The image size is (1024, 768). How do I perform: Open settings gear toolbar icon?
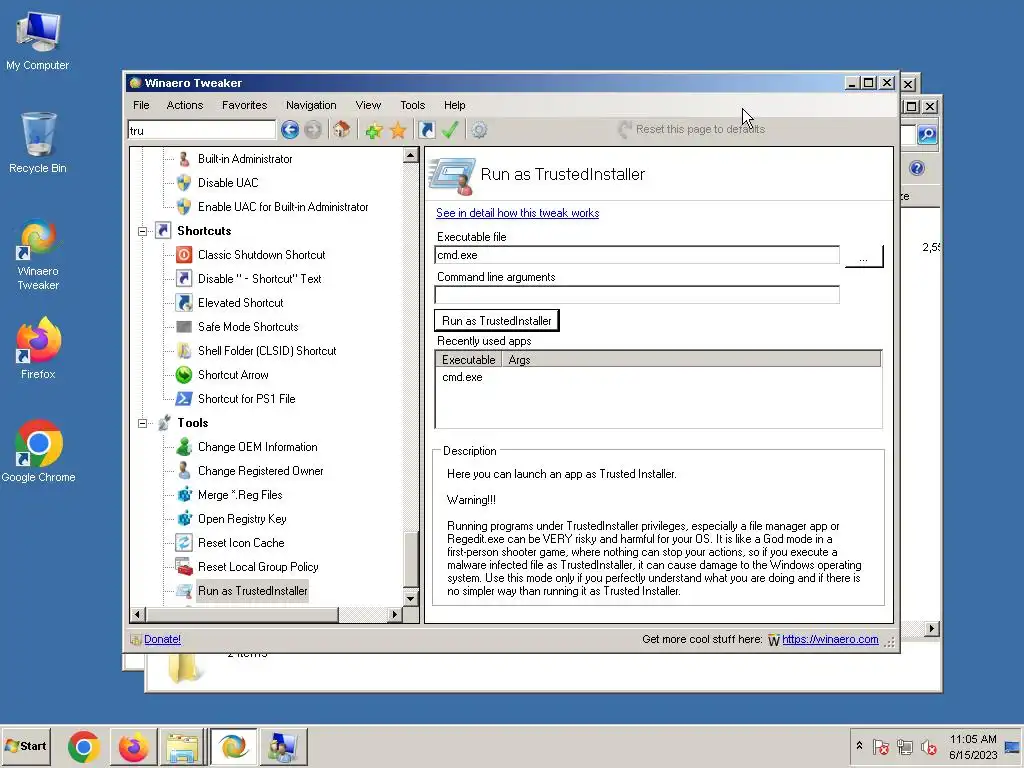(479, 130)
